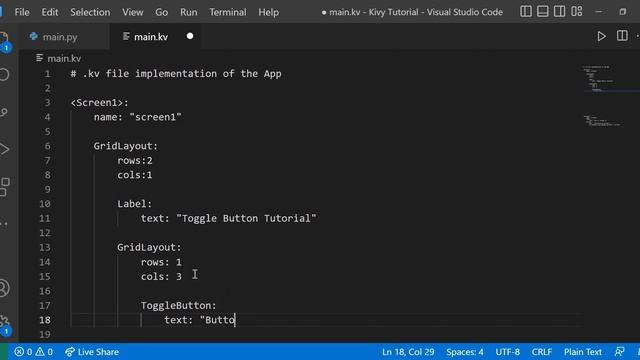Click the cols:1 text
Image resolution: width=640 pixels, height=360 pixels.
135,175
